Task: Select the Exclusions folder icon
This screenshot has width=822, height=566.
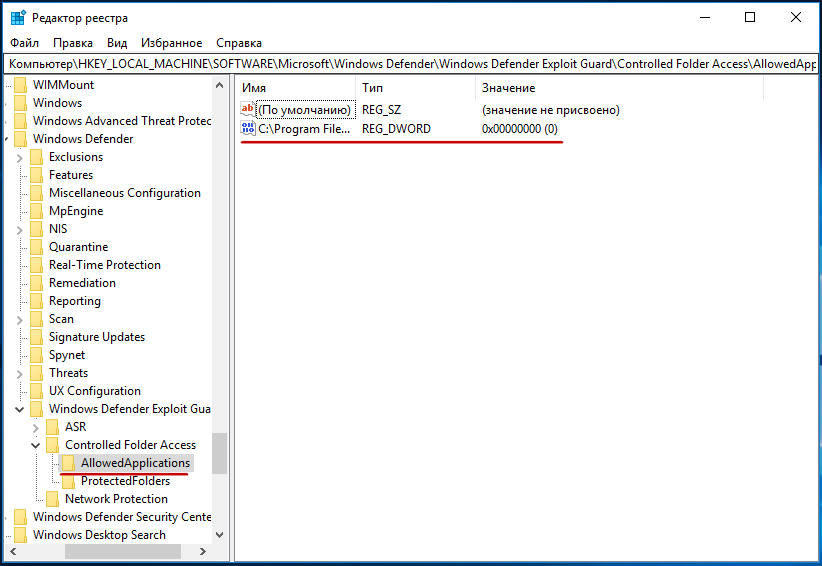Action: pos(37,157)
